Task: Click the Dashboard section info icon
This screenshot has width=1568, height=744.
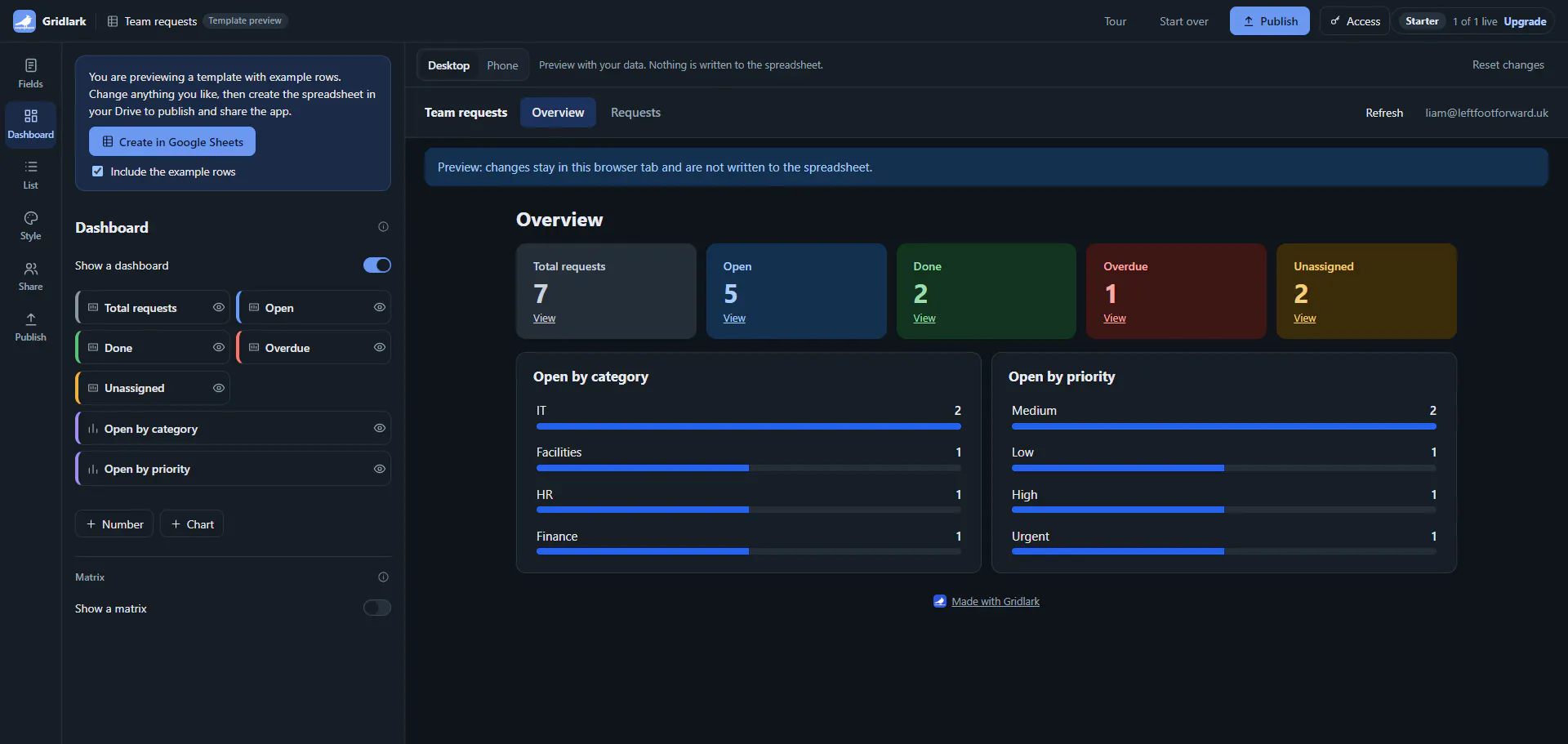Action: 383,227
